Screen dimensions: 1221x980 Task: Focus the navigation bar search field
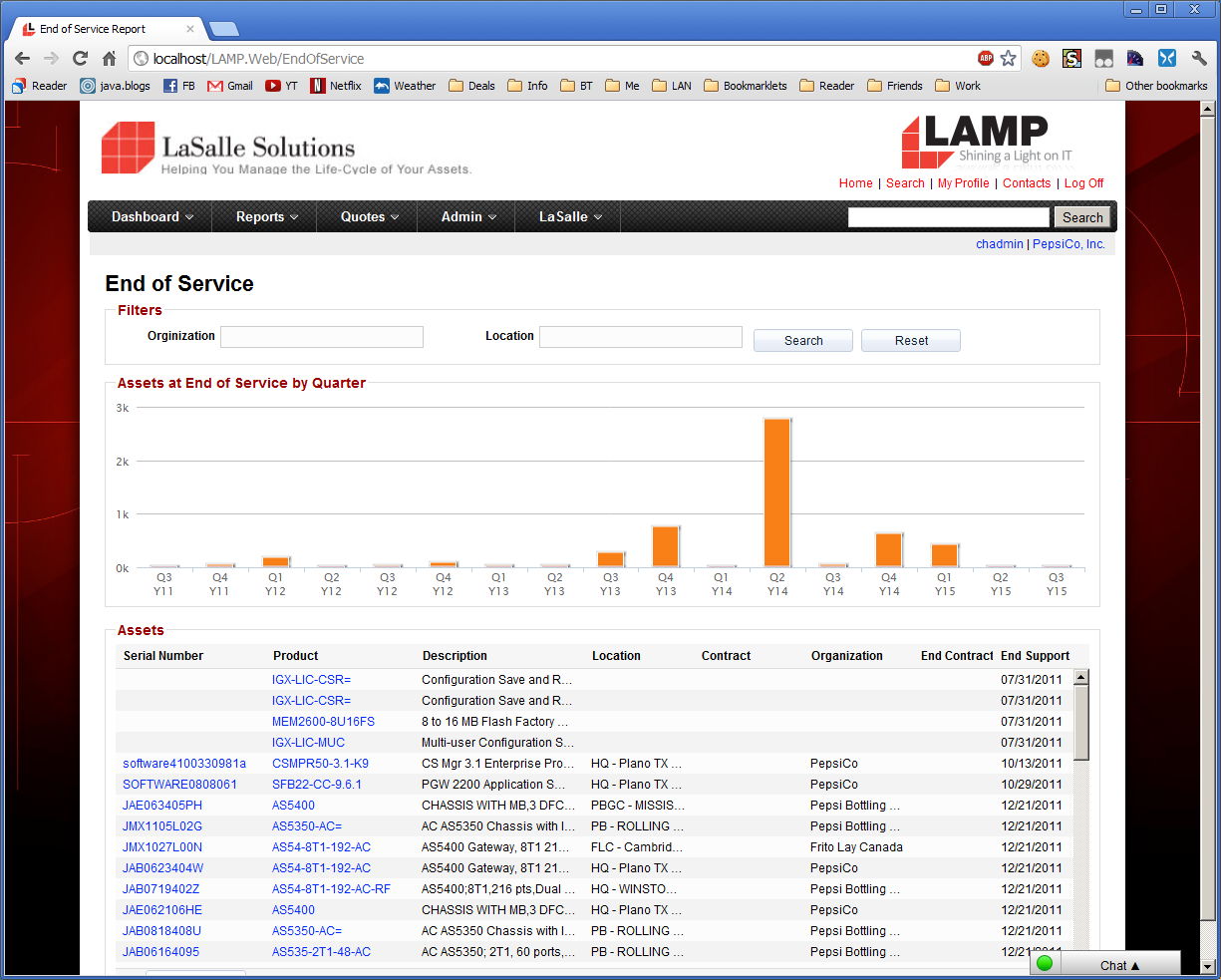[949, 217]
